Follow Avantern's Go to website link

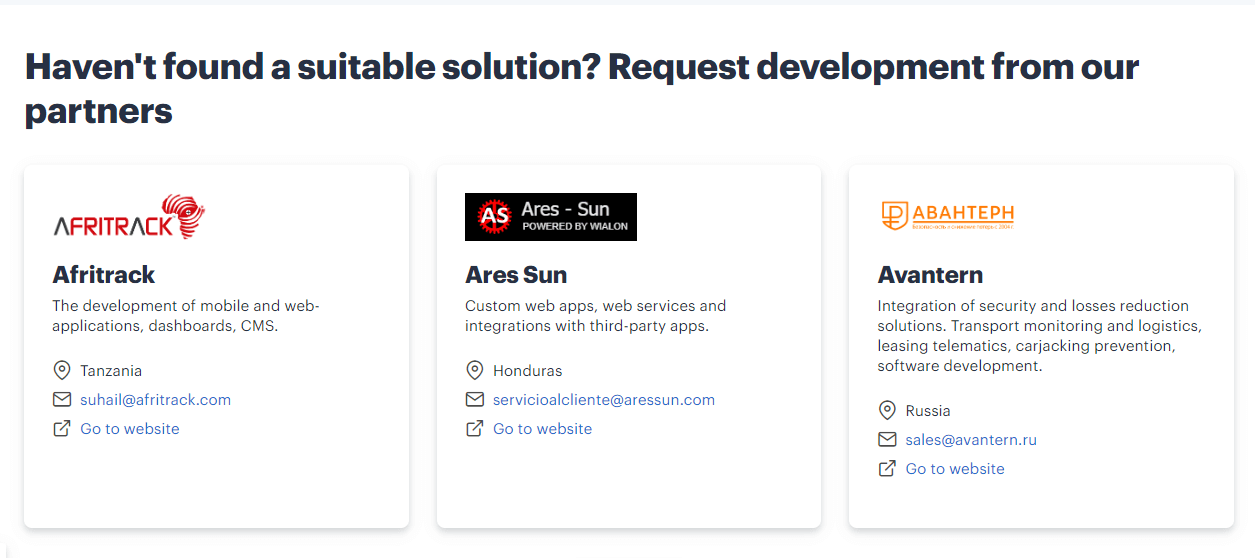954,469
